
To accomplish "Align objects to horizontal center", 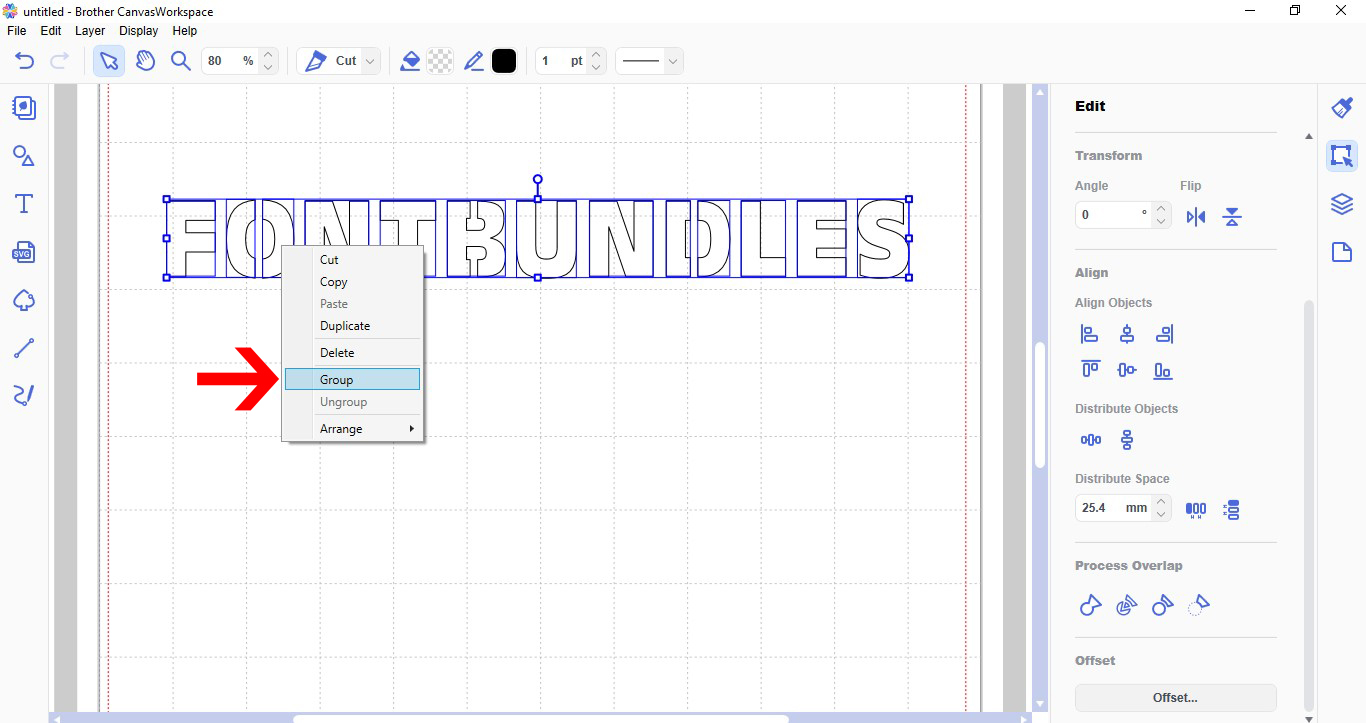I will 1127,334.
